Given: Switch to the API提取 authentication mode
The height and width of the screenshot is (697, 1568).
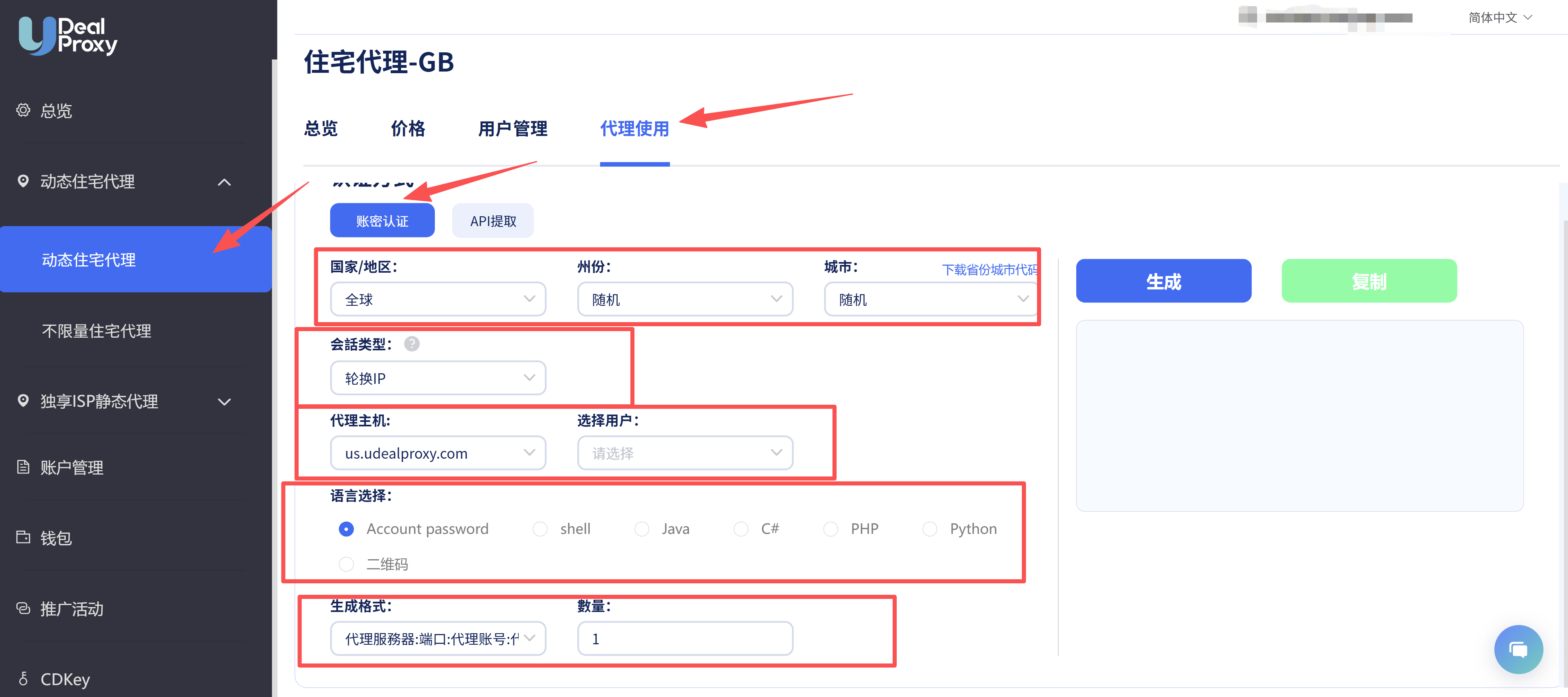Looking at the screenshot, I should tap(493, 221).
